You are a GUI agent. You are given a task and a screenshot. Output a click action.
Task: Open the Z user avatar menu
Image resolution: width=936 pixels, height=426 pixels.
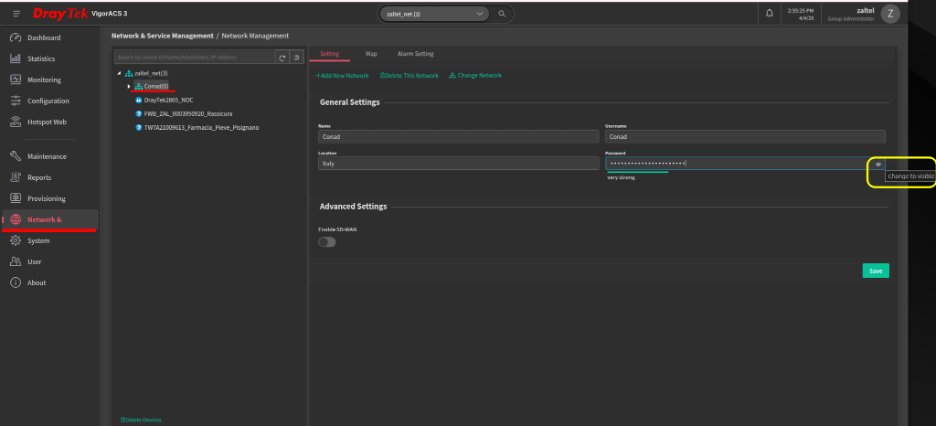tap(890, 14)
